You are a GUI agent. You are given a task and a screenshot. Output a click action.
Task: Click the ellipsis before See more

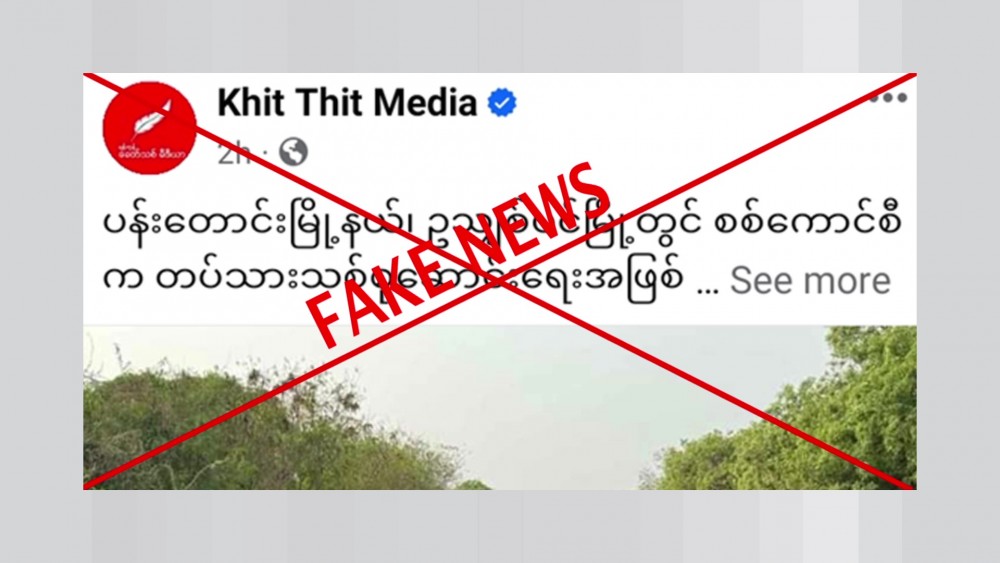click(x=707, y=288)
